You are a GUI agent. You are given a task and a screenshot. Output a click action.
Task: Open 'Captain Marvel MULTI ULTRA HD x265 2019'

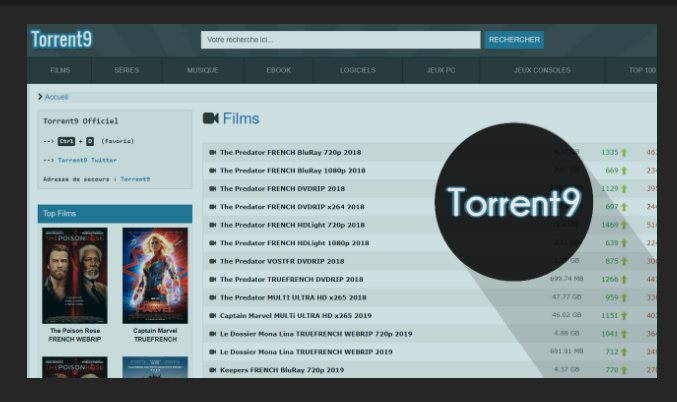[296, 316]
